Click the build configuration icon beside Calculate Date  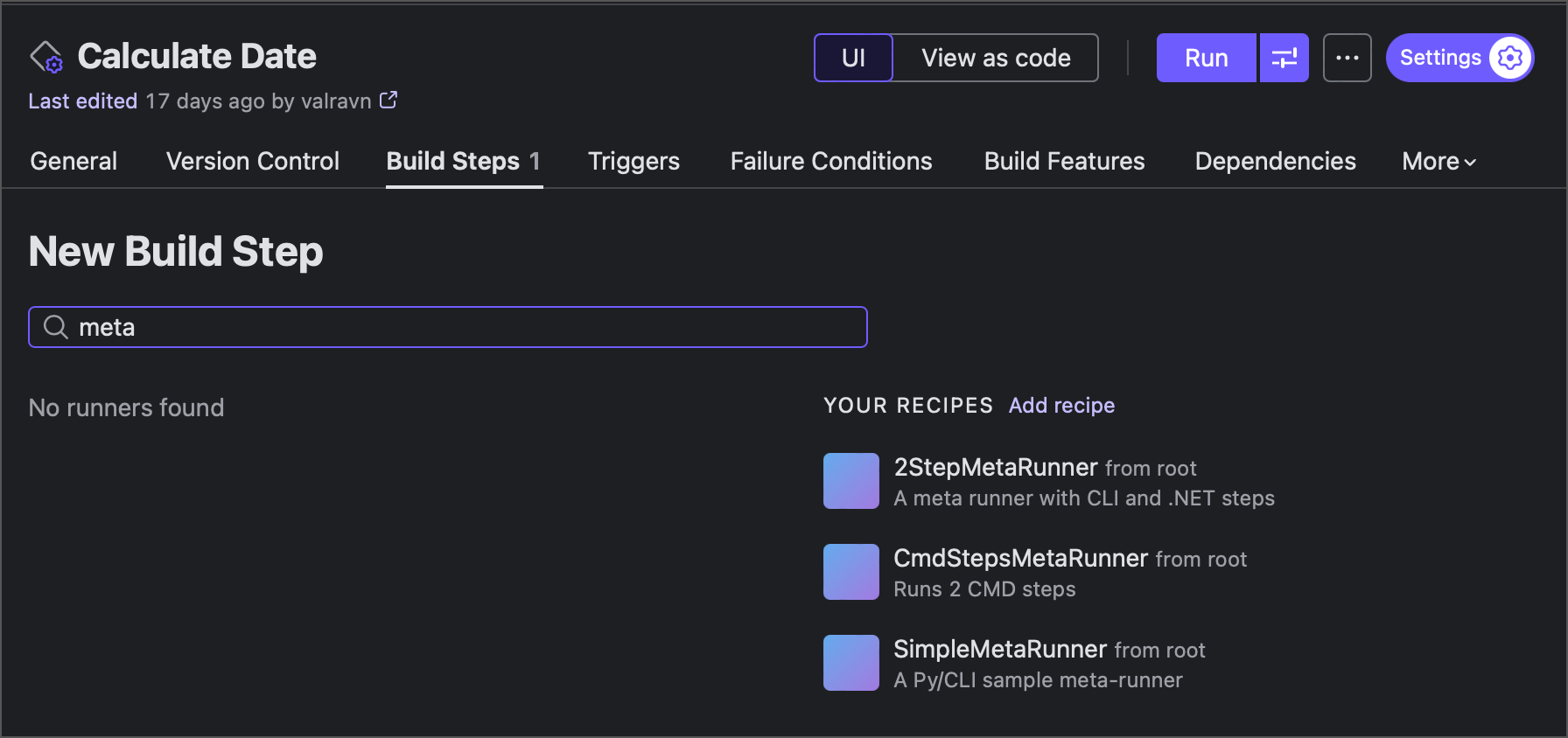point(46,58)
